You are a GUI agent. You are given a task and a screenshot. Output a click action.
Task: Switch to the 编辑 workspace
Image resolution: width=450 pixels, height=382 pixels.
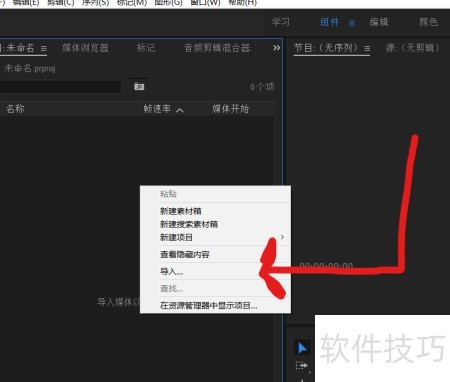[379, 22]
